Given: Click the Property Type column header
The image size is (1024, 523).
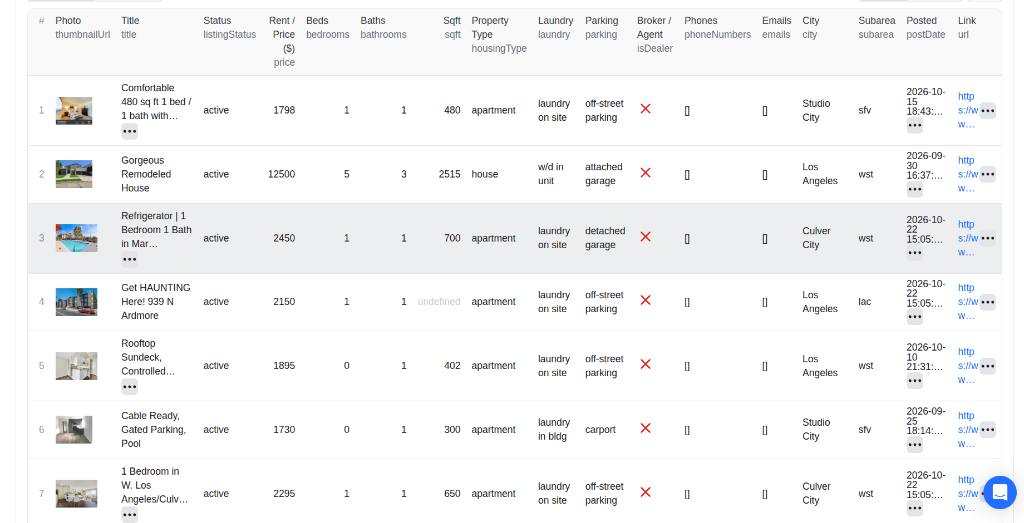Looking at the screenshot, I should [498, 34].
